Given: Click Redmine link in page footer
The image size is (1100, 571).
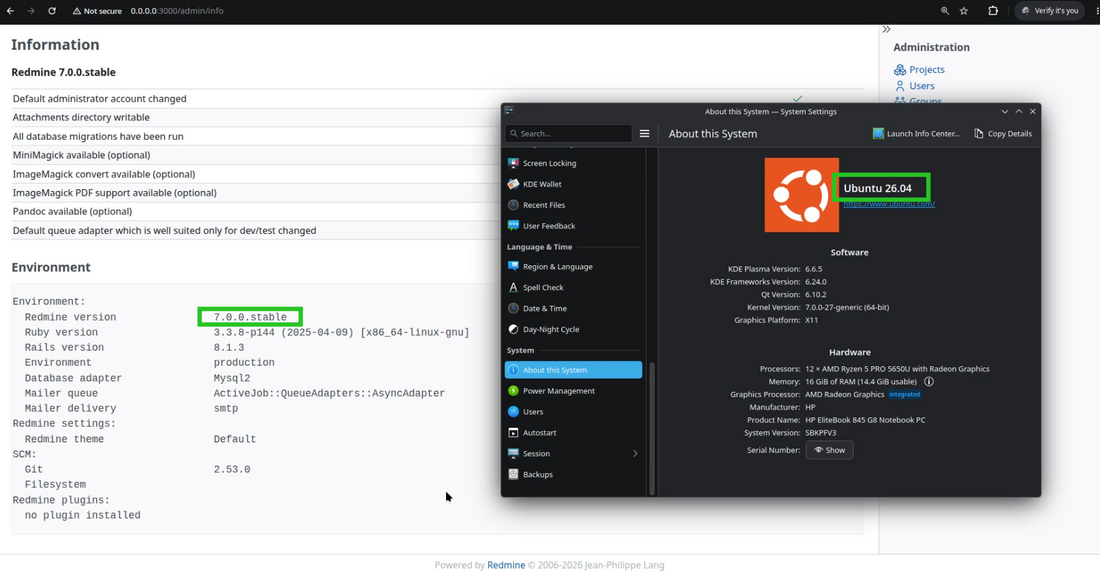Looking at the screenshot, I should (x=506, y=565).
